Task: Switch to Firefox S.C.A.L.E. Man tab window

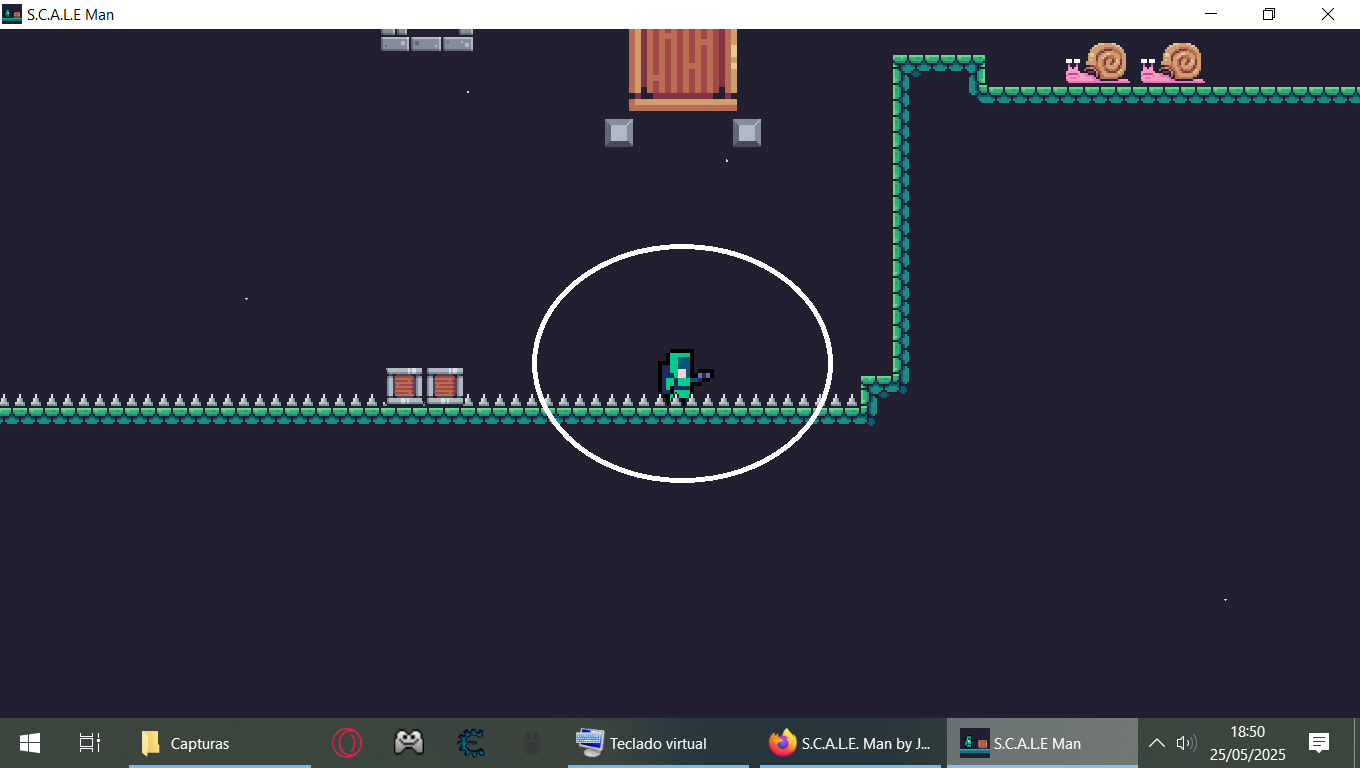Action: tap(850, 743)
